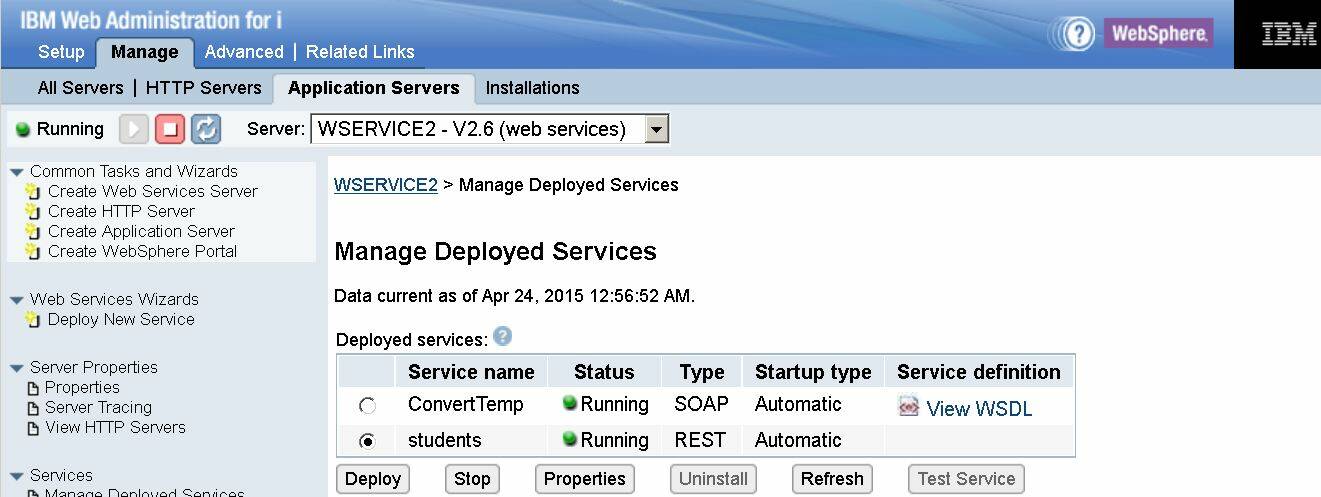This screenshot has width=1321, height=497.
Task: Open the View WSDL link
Action: tap(979, 409)
